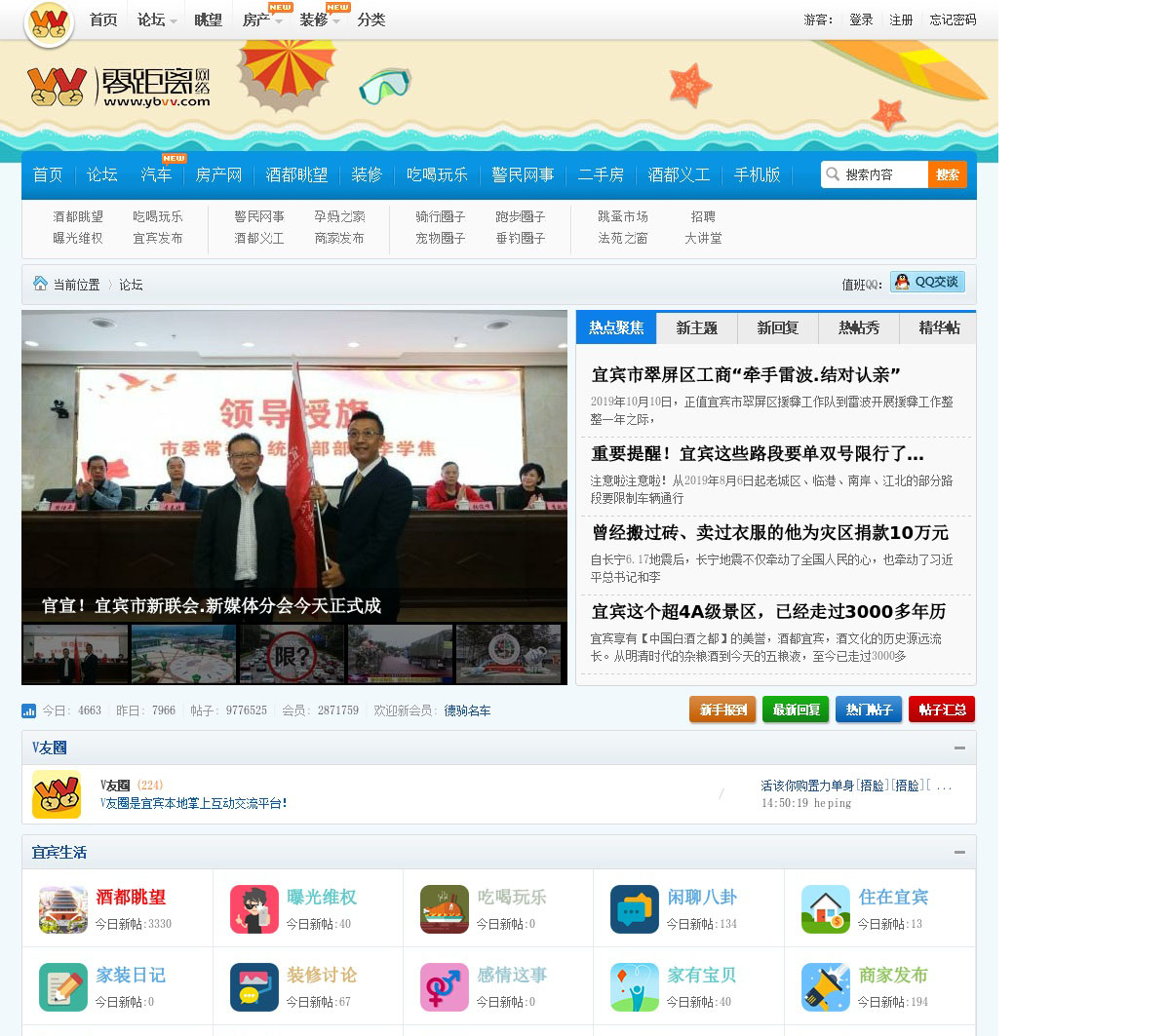Click the 登录 link
The width and height of the screenshot is (1170, 1036).
[861, 19]
